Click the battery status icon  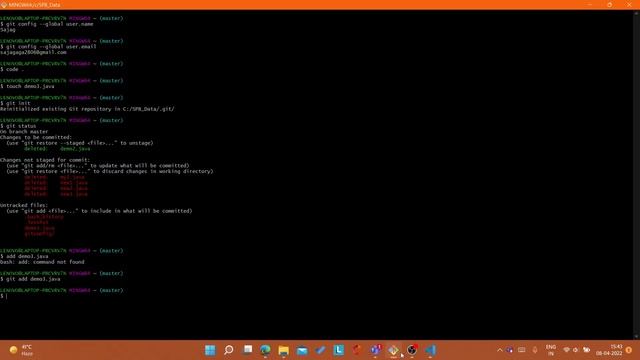[587, 350]
